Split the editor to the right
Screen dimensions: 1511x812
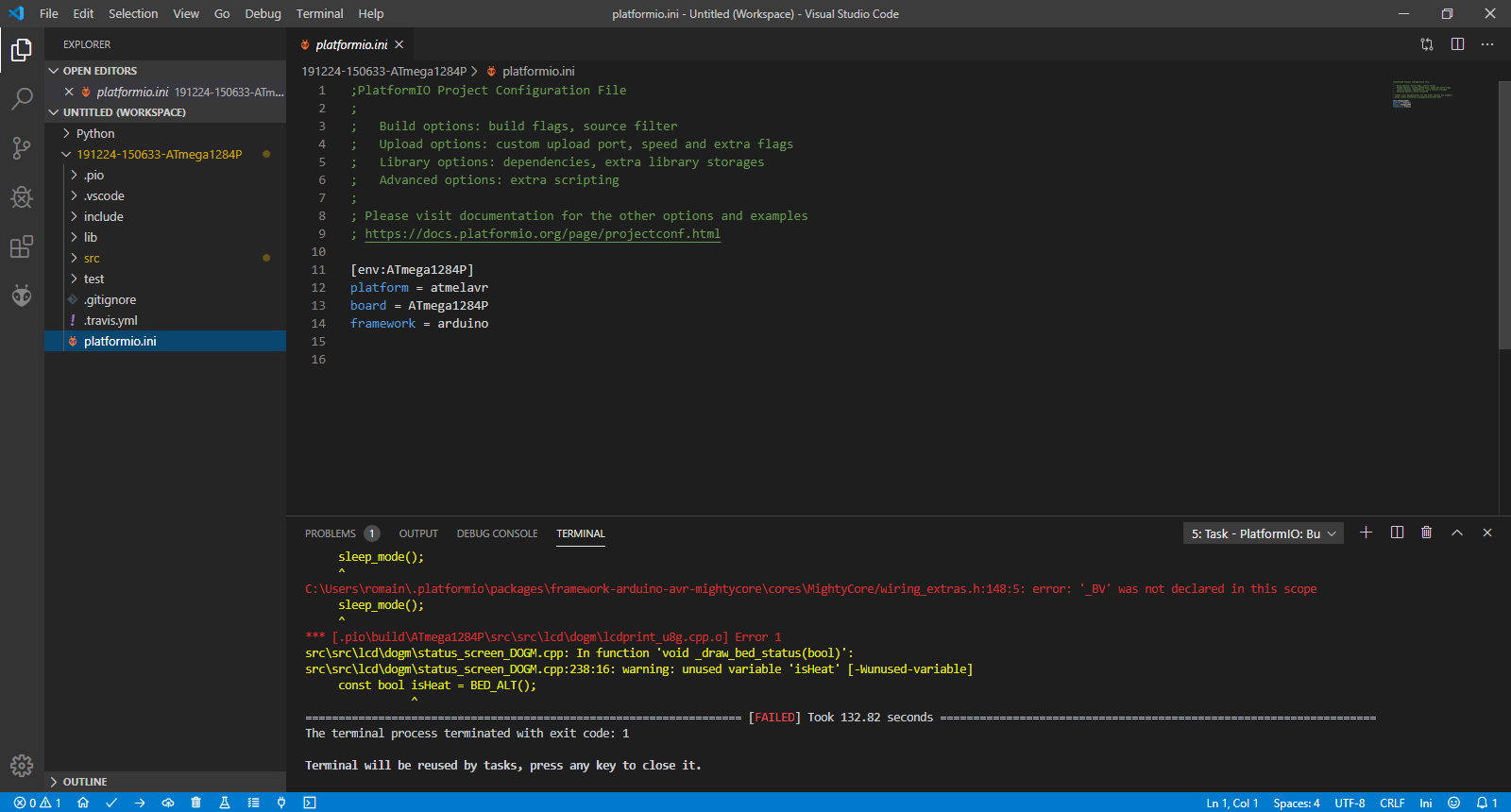pos(1457,44)
